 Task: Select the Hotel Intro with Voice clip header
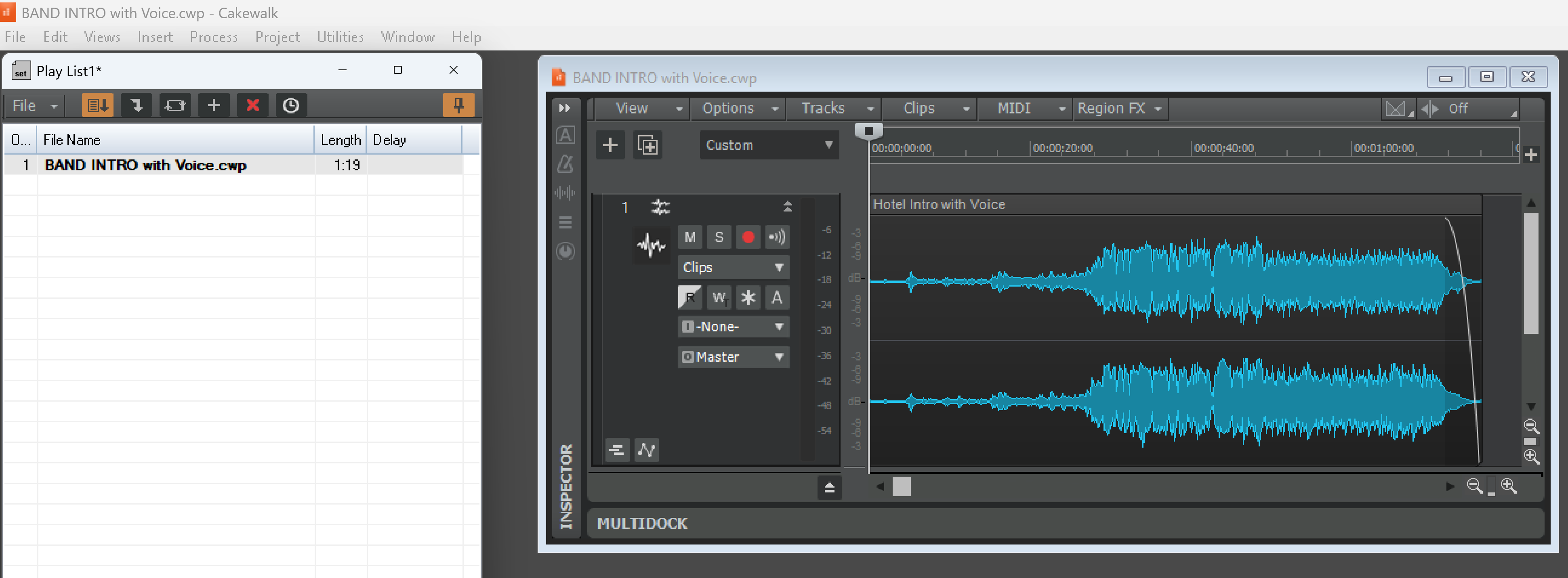pyautogui.click(x=1175, y=204)
